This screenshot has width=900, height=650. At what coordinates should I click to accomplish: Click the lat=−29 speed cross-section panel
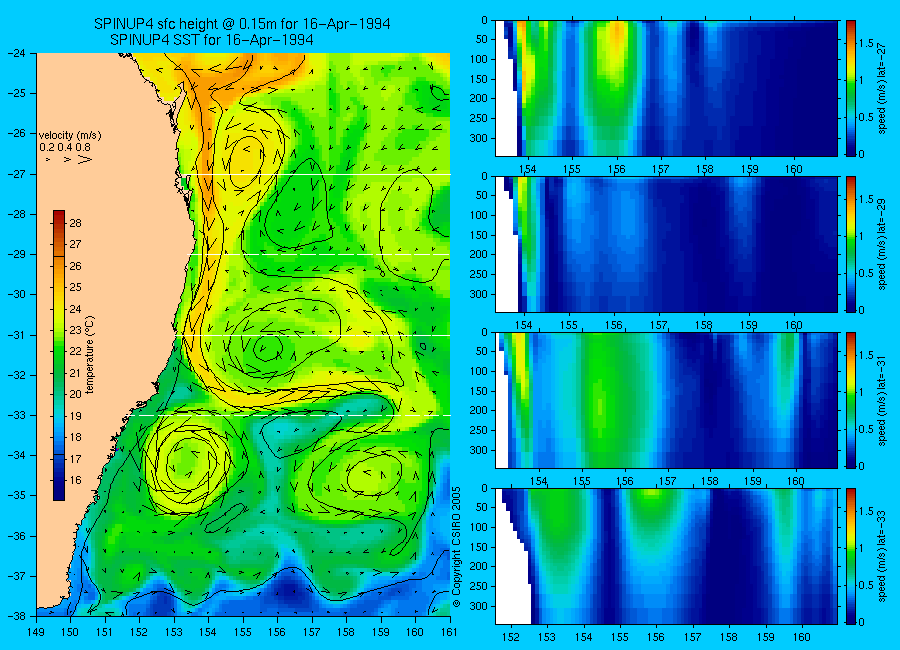tap(666, 244)
